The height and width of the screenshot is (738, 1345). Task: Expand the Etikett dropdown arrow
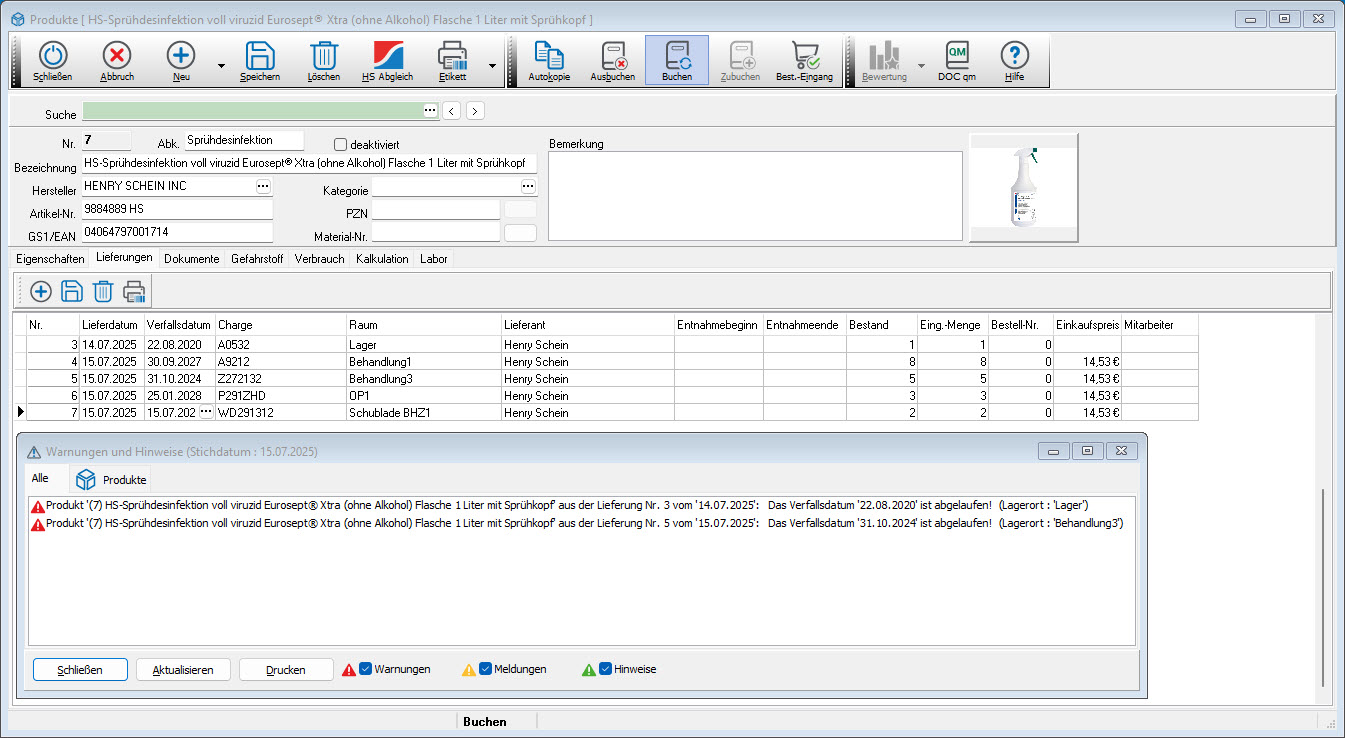pos(492,66)
